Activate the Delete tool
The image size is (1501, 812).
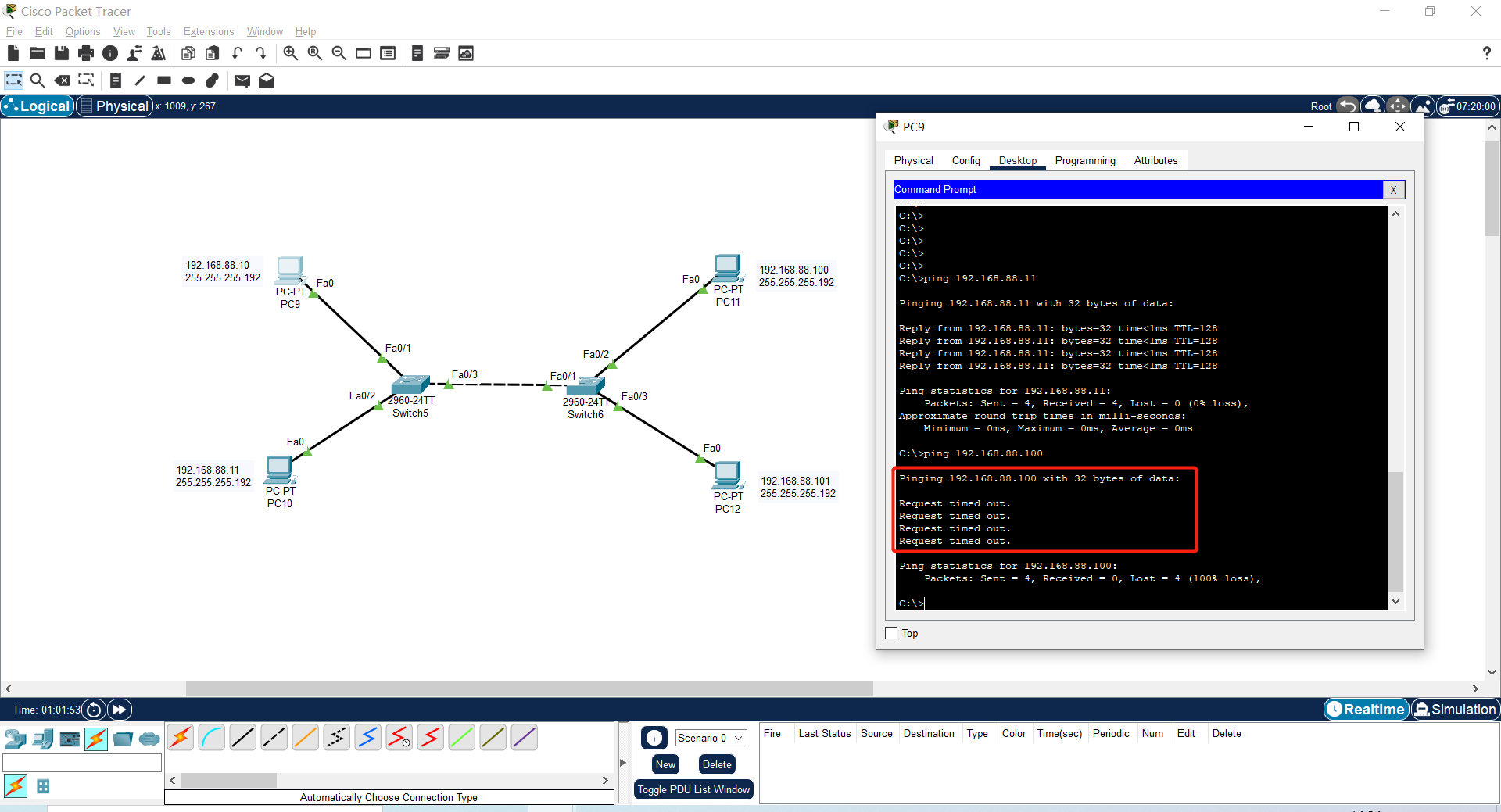[x=62, y=80]
